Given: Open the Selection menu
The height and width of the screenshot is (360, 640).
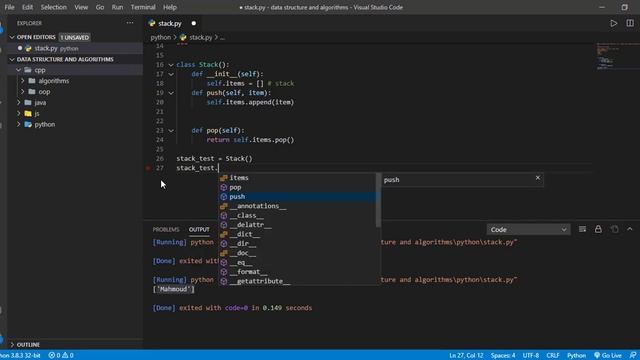Looking at the screenshot, I should pos(53,7).
